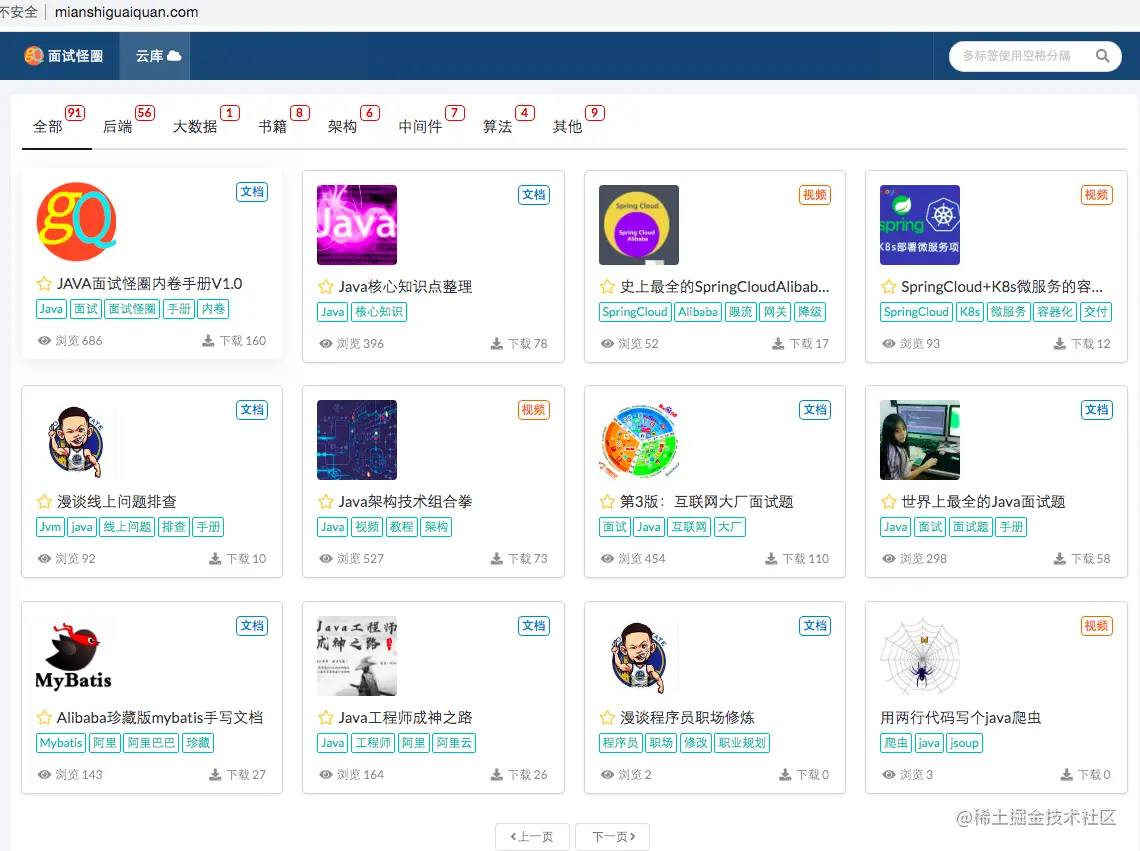
Task: Click the Jvm tag
Action: [x=50, y=527]
